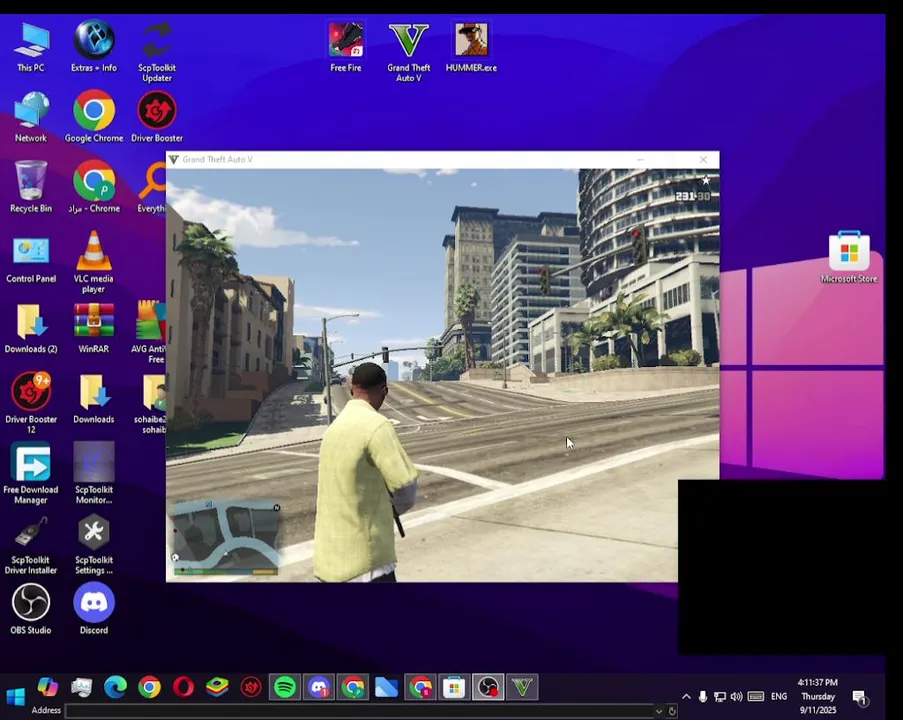Switch to the Chrome taskbar window with the S badge

click(x=420, y=687)
